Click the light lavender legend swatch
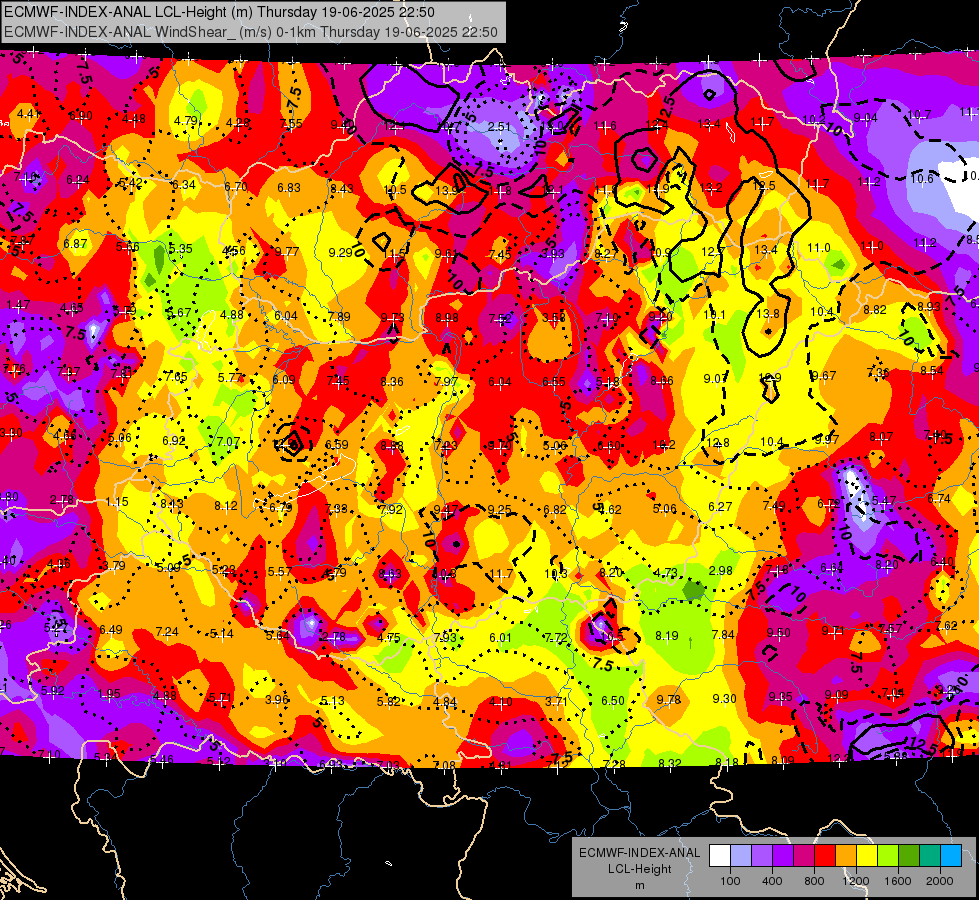 [x=741, y=856]
